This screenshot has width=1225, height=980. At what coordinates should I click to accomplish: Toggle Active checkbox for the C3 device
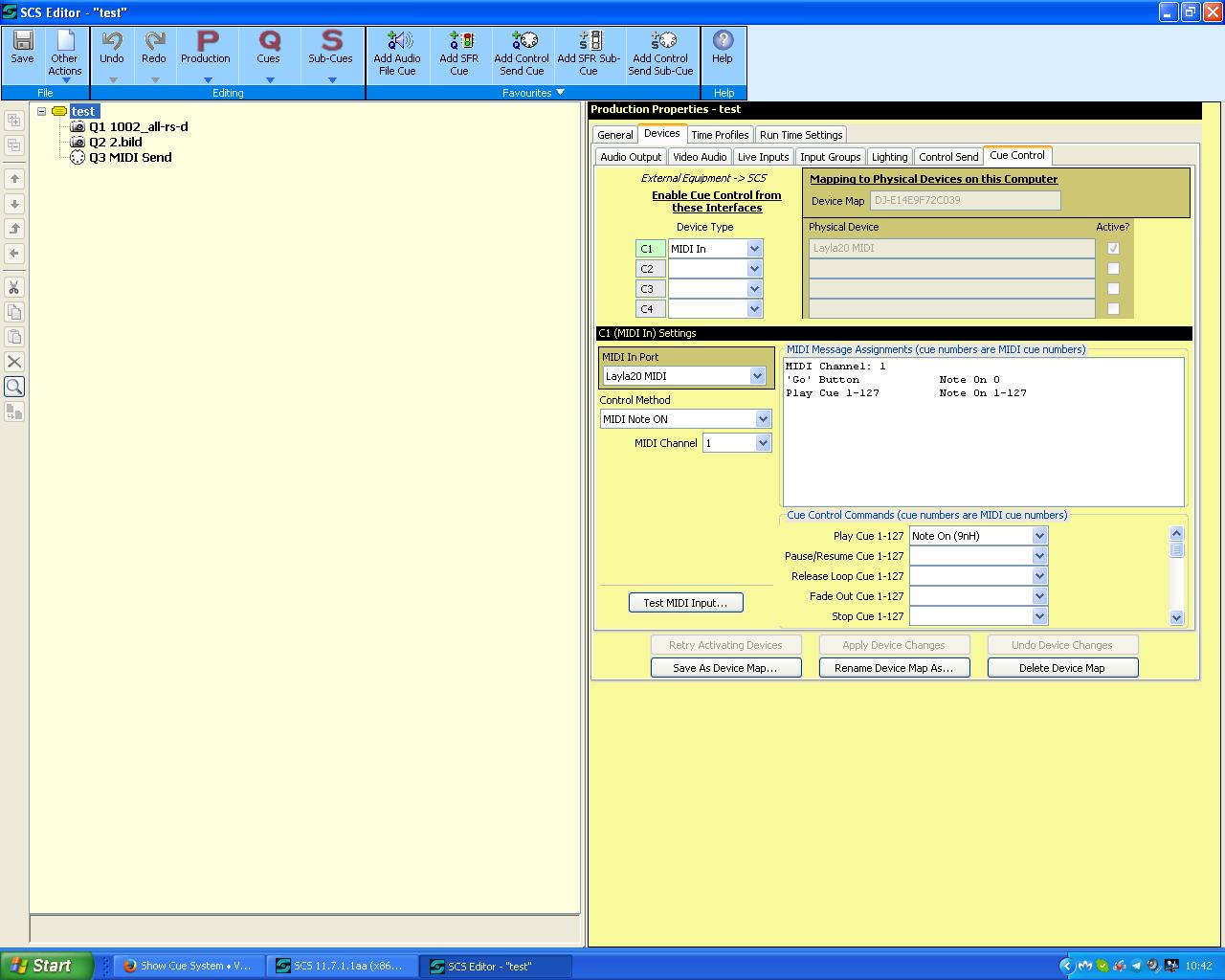1113,289
